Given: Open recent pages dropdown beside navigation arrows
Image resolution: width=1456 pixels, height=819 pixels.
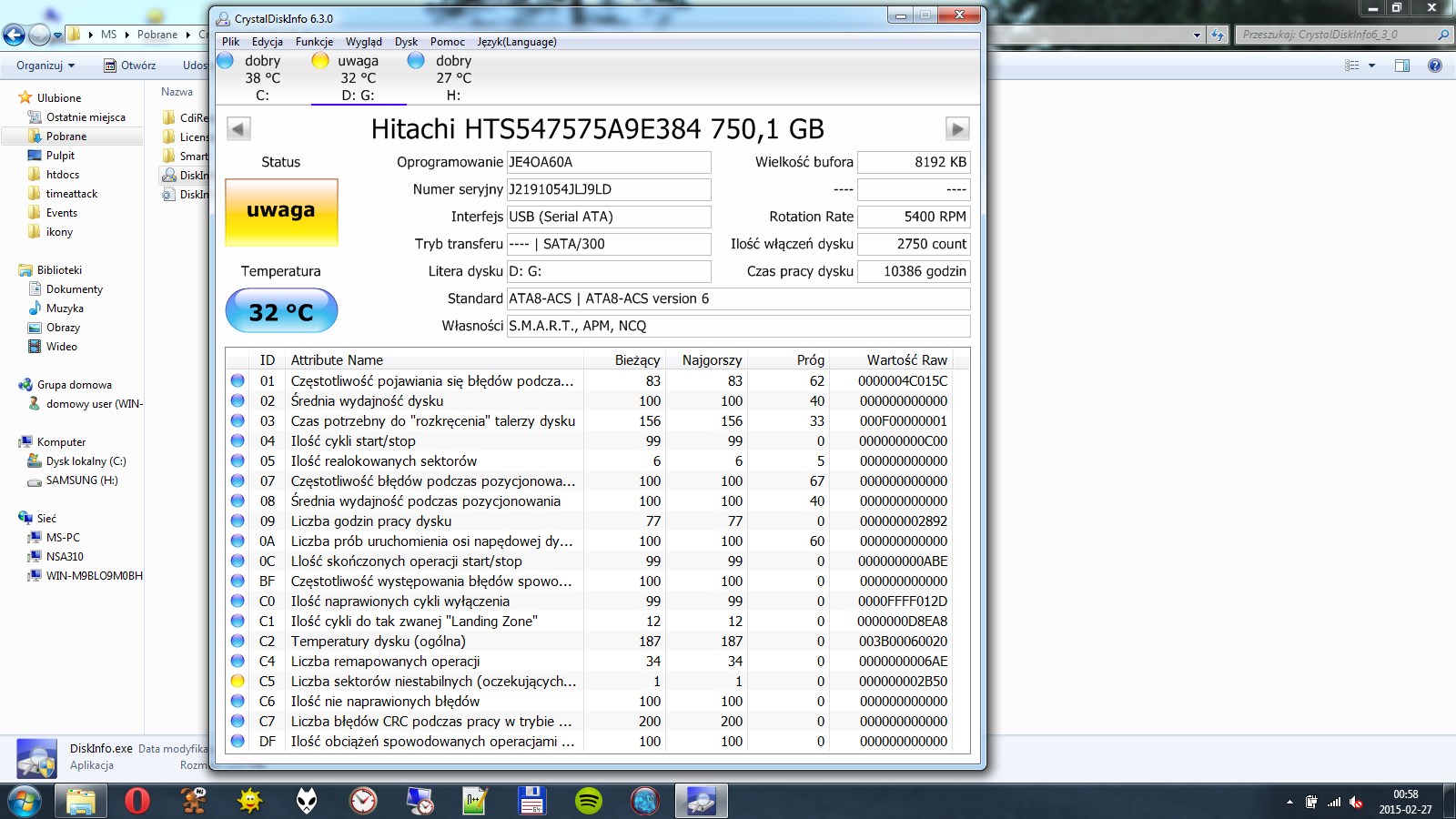Looking at the screenshot, I should coord(57,35).
